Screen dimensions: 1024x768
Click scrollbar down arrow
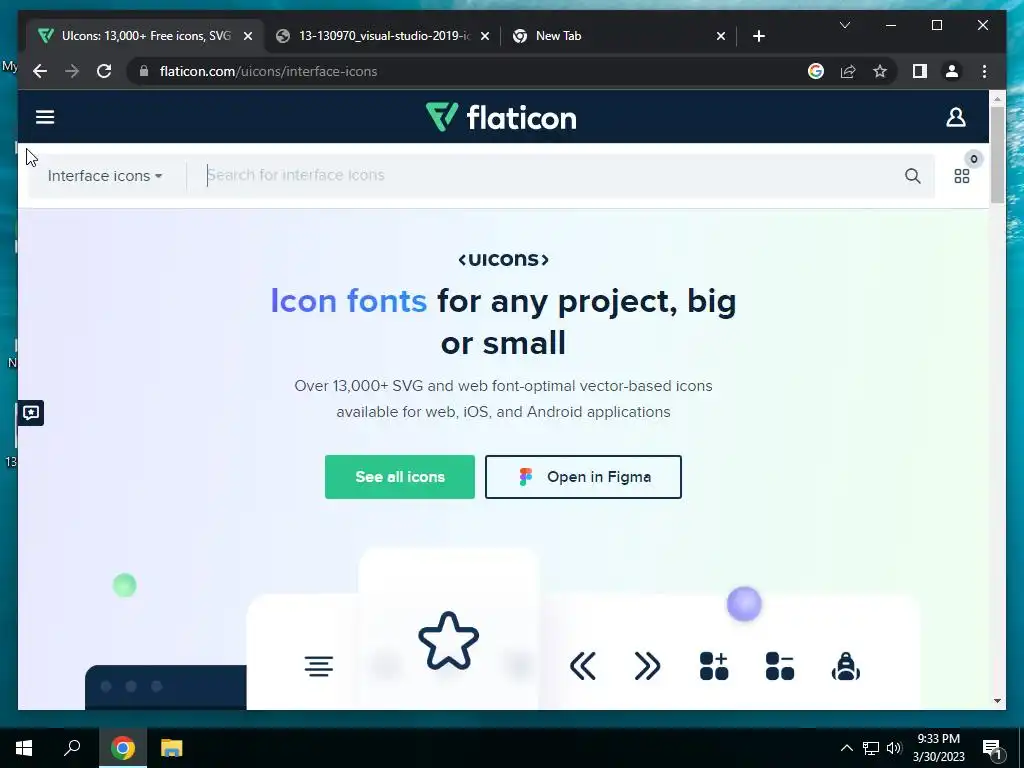tap(997, 701)
